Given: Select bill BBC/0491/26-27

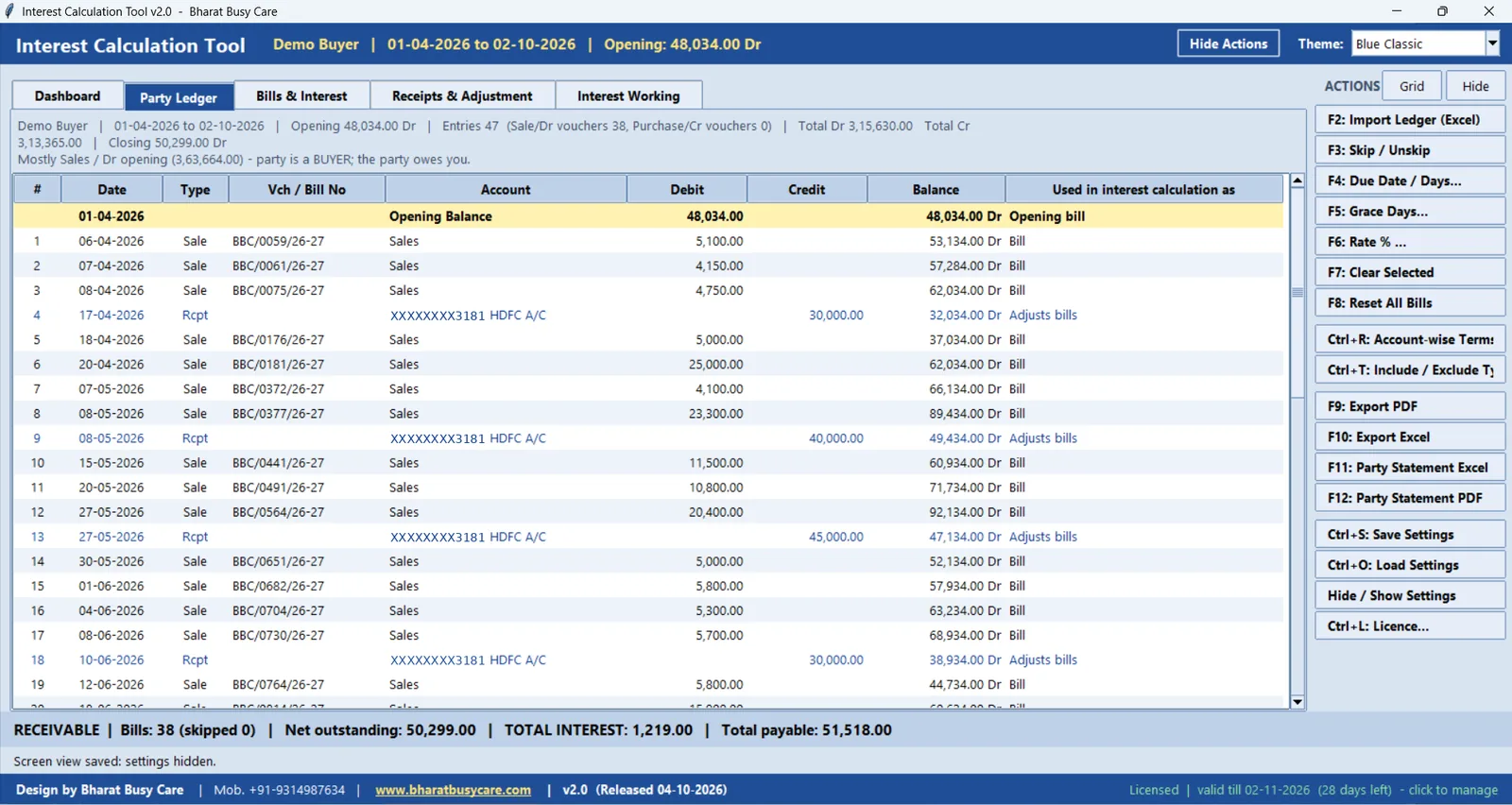Looking at the screenshot, I should (x=649, y=488).
